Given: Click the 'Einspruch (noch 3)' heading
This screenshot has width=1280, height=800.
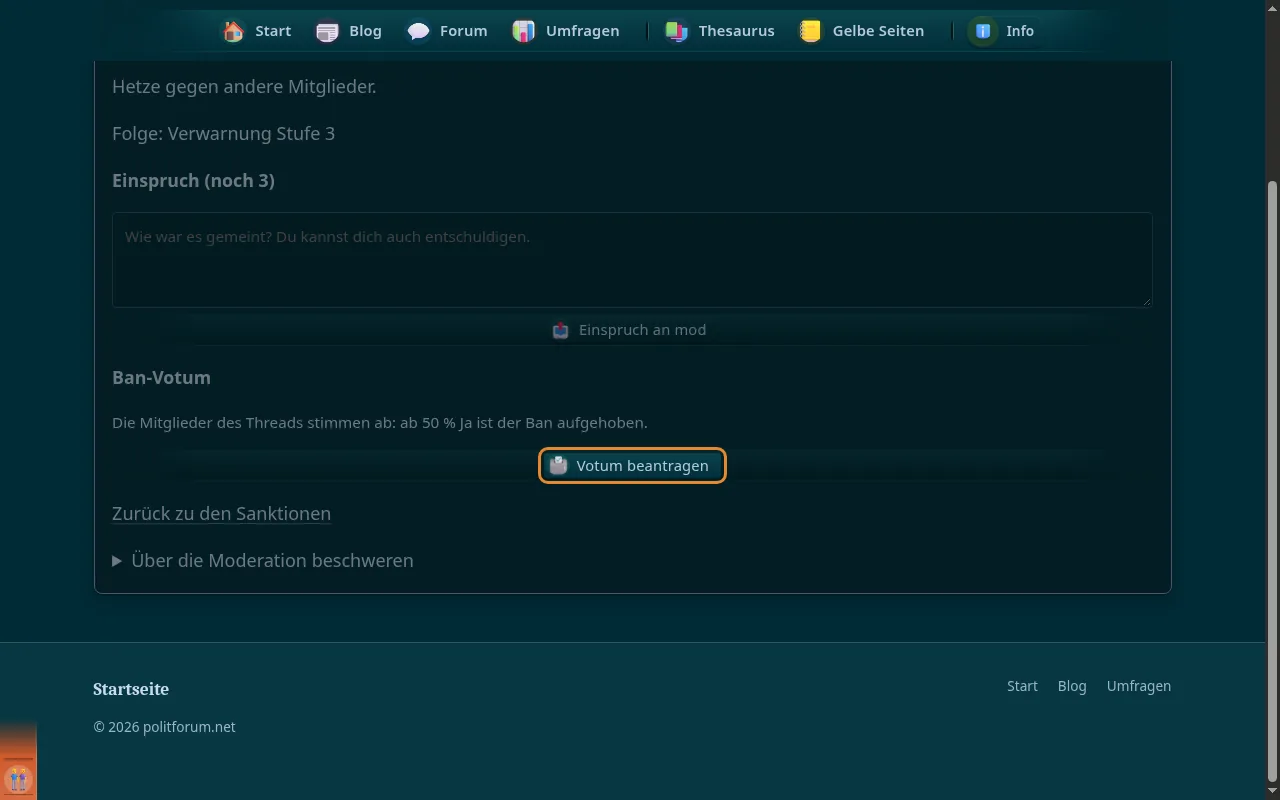Looking at the screenshot, I should (x=193, y=181).
